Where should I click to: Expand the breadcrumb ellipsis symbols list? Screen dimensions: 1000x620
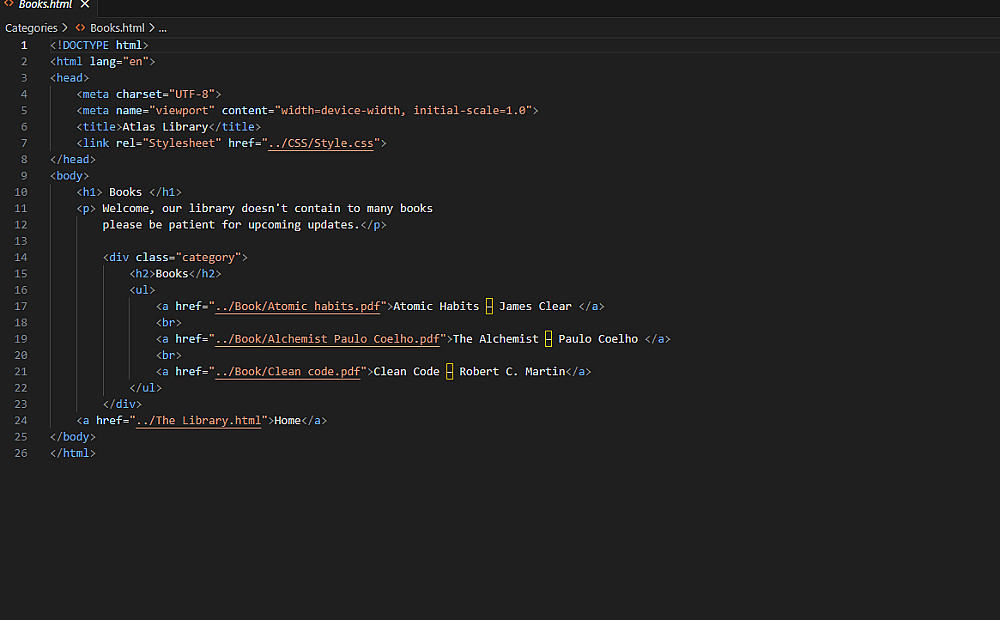[x=162, y=28]
